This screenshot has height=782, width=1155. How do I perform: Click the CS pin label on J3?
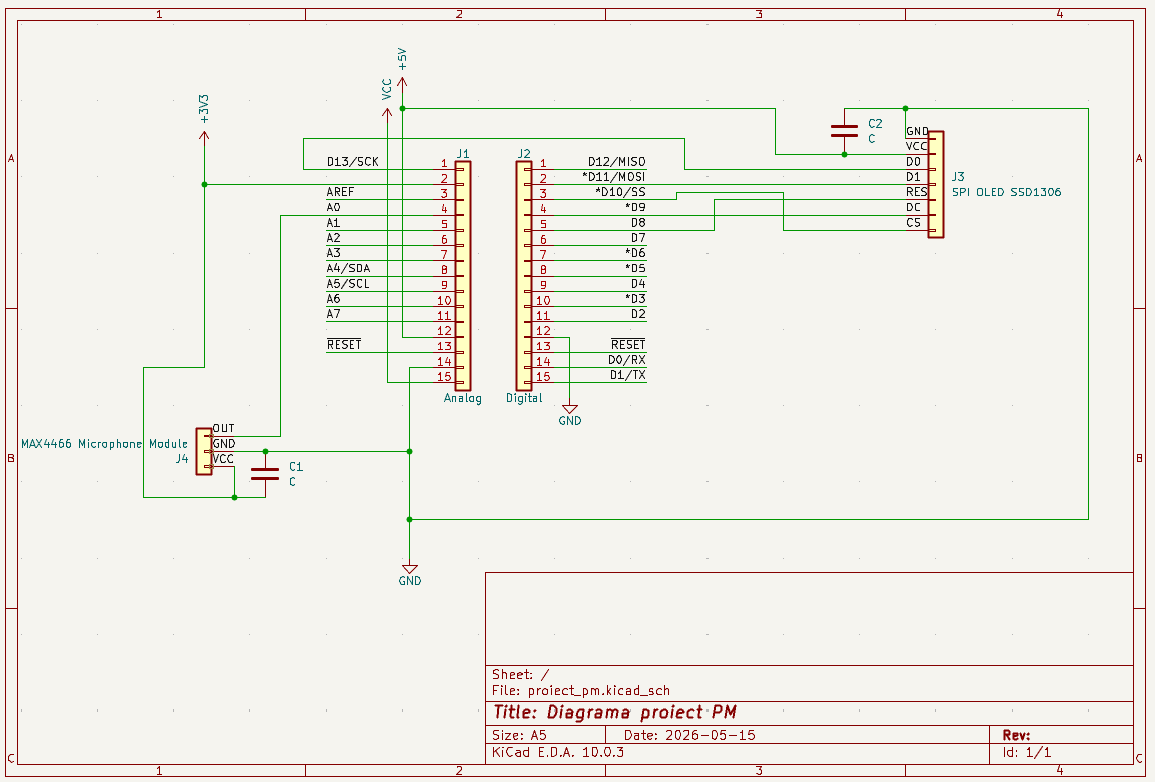tap(913, 222)
